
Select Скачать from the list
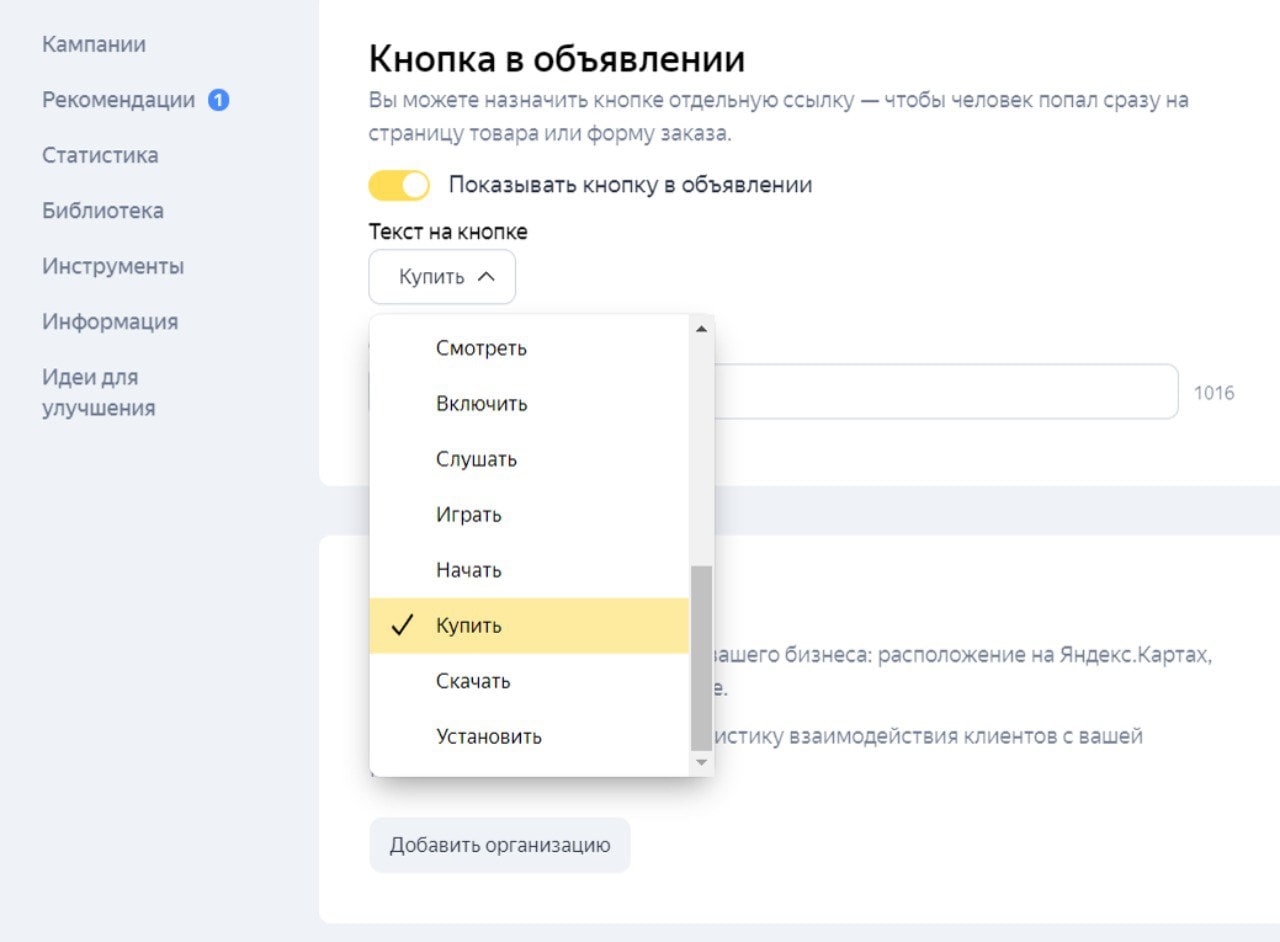coord(473,682)
